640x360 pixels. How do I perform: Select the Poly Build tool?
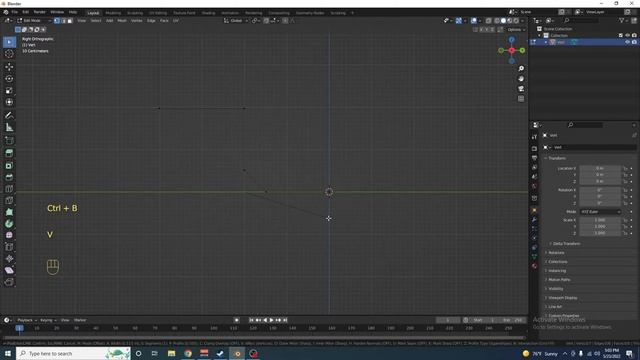click(9, 212)
